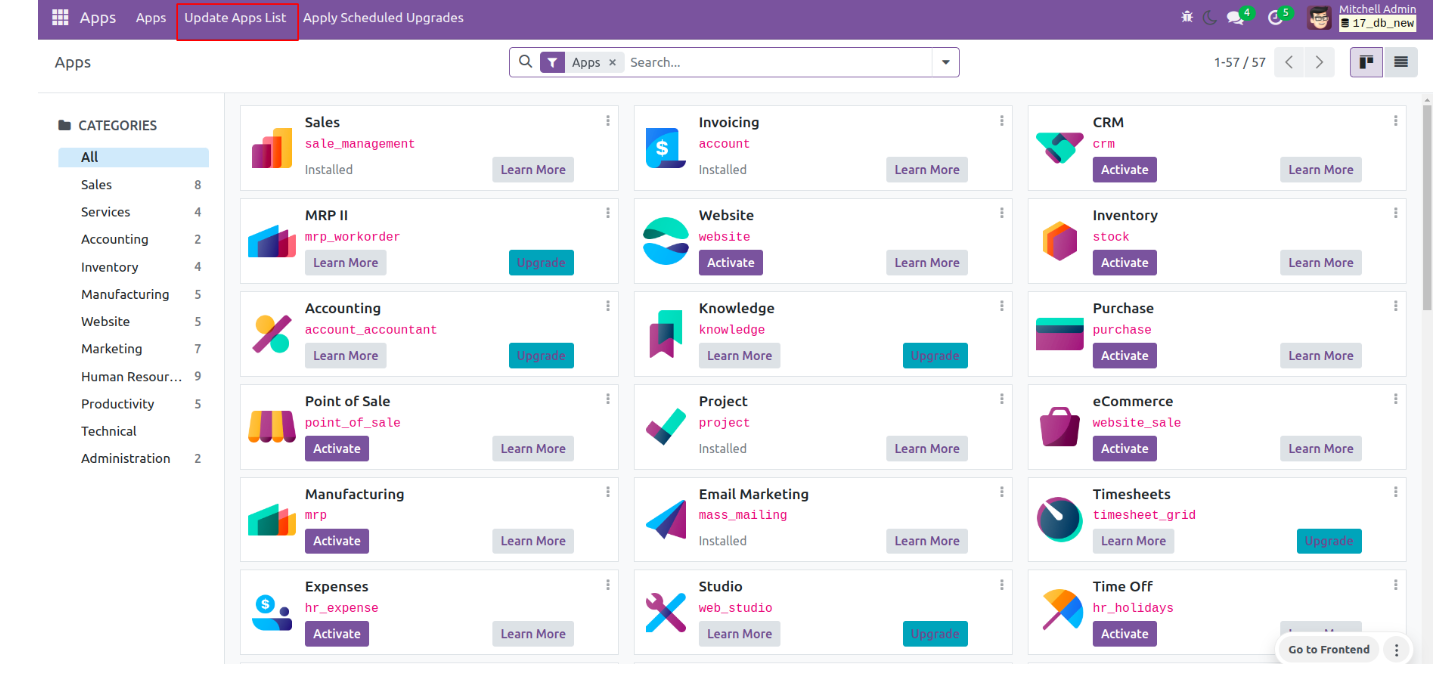The height and width of the screenshot is (700, 1442).
Task: Click the CRM app icon
Action: (1060, 149)
